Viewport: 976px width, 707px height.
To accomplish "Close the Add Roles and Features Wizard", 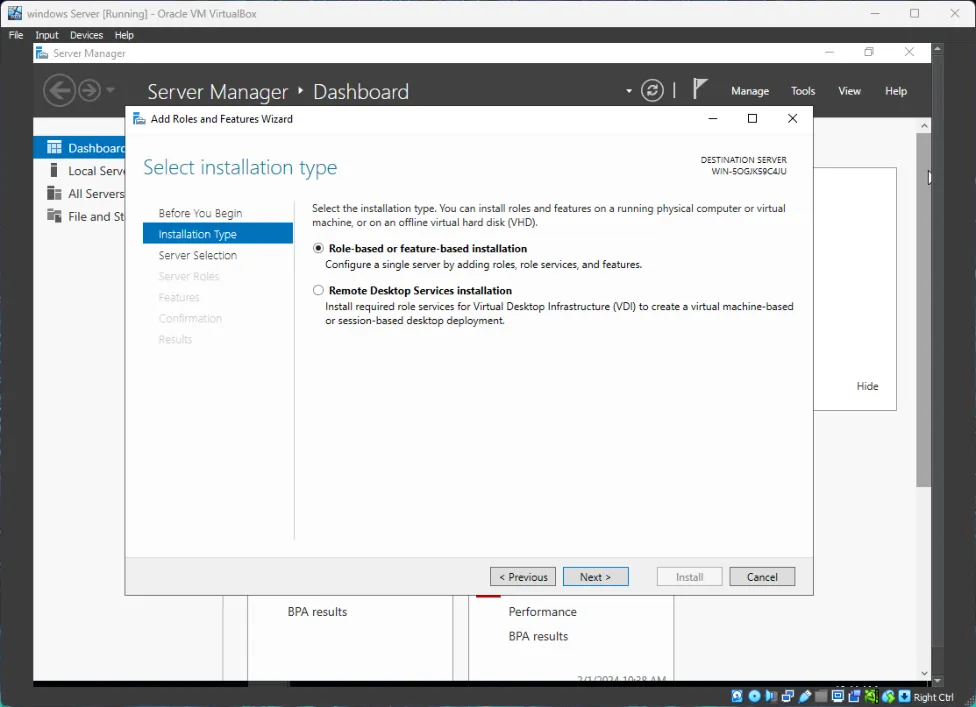I will [x=792, y=118].
